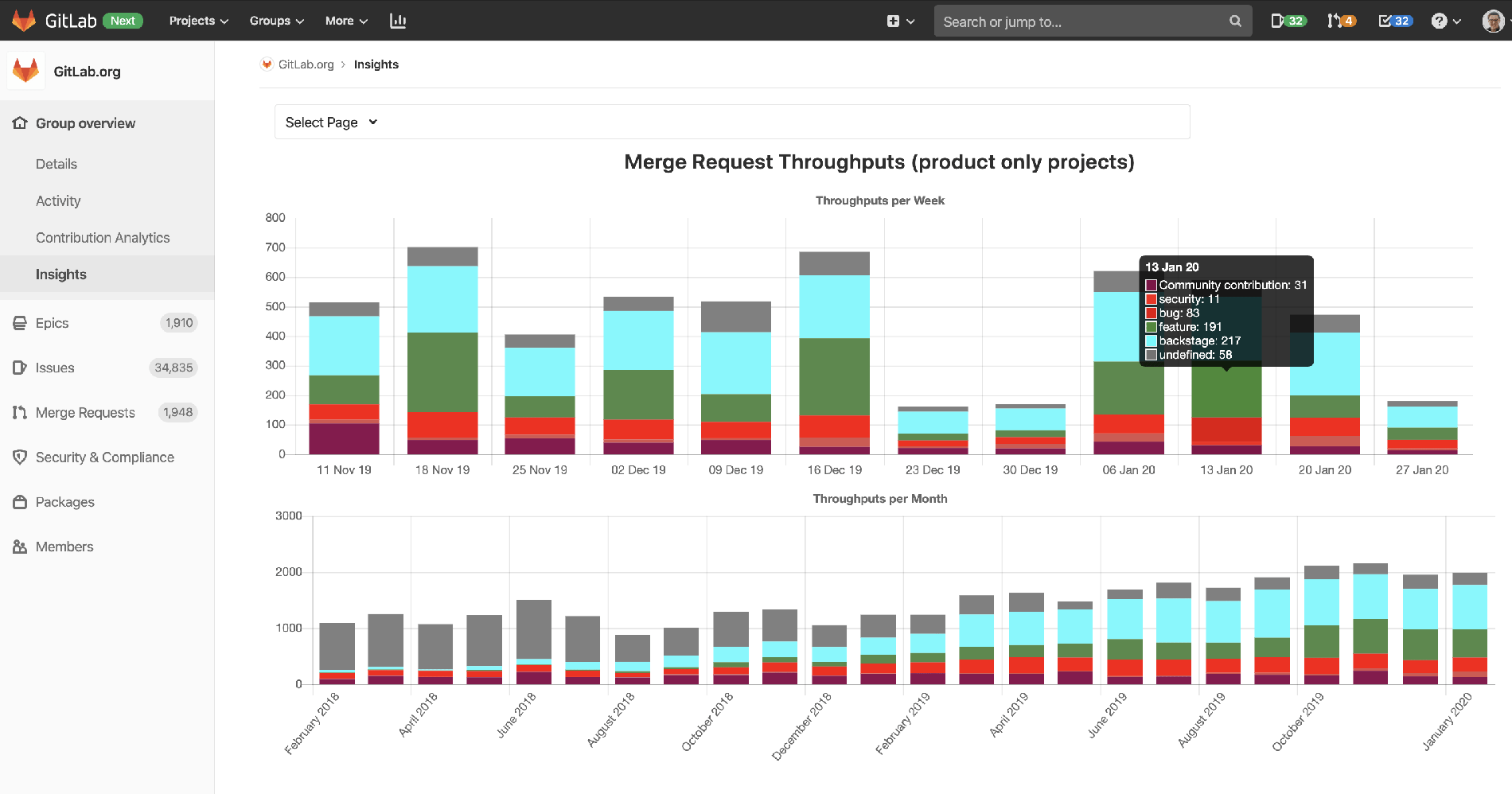Click the Packages icon in the sidebar
Screen dimensions: 1512x794
pyautogui.click(x=20, y=501)
